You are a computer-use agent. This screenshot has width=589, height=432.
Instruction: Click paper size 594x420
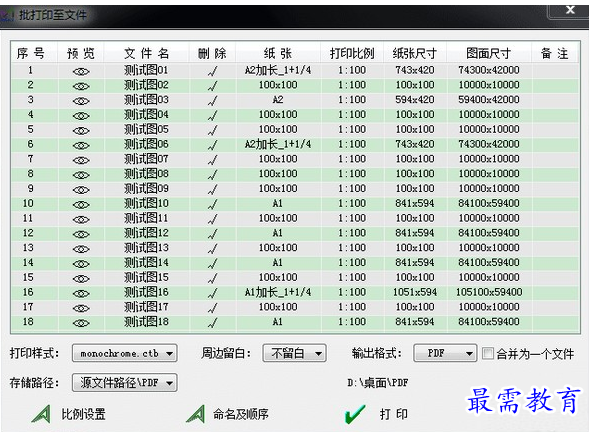(415, 100)
